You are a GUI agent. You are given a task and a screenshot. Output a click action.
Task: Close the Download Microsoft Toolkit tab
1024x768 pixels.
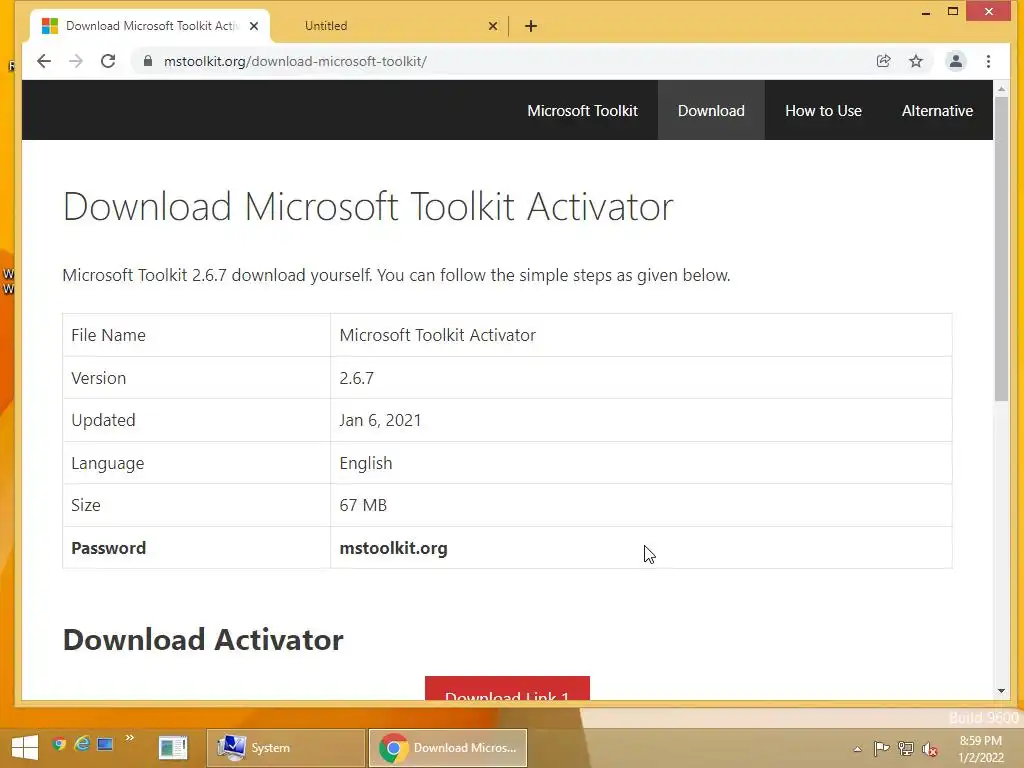click(254, 26)
